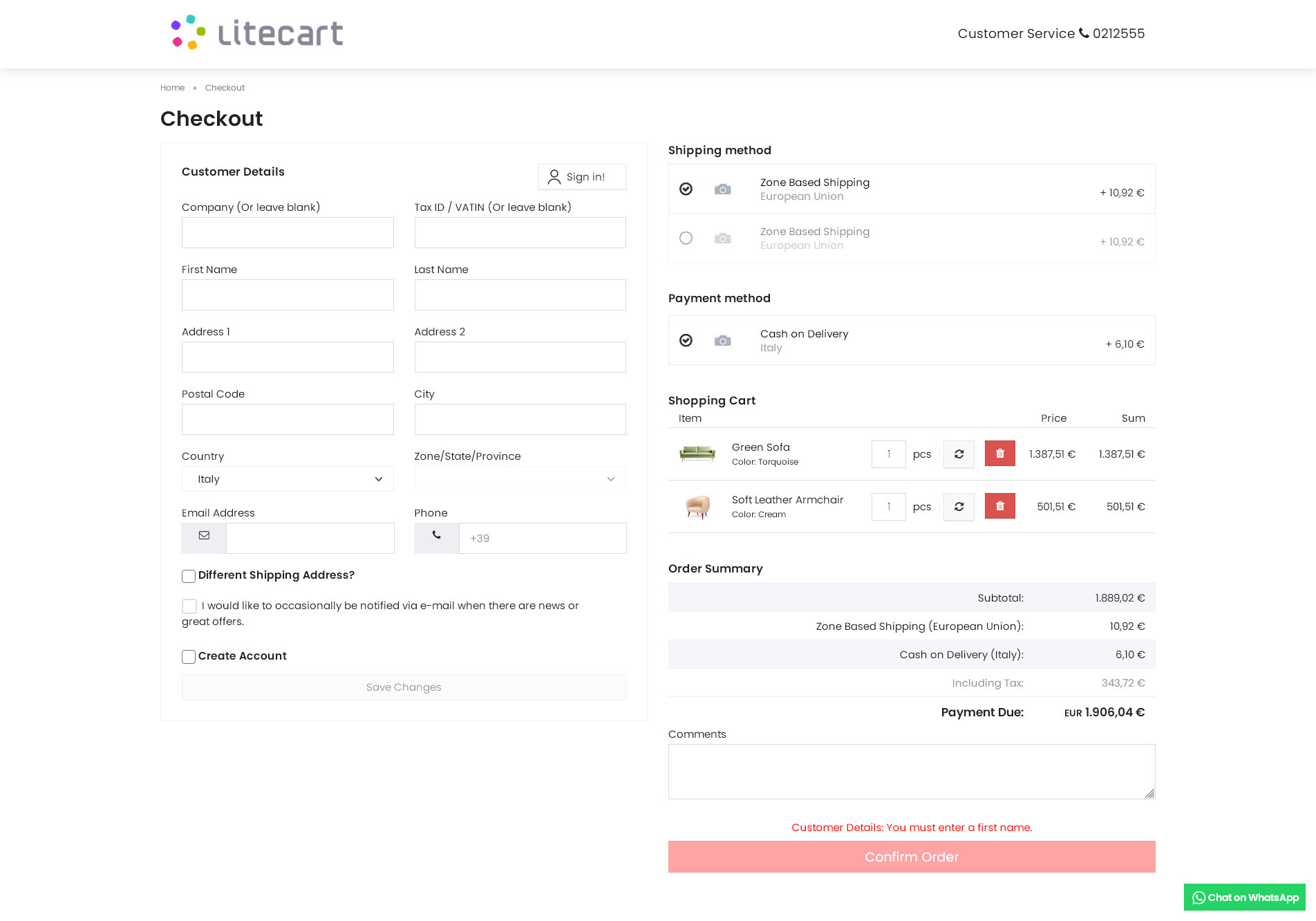This screenshot has height=921, width=1316.
Task: Update the Soft Leather Armchair quantity with the refresh icon
Action: pos(959,507)
